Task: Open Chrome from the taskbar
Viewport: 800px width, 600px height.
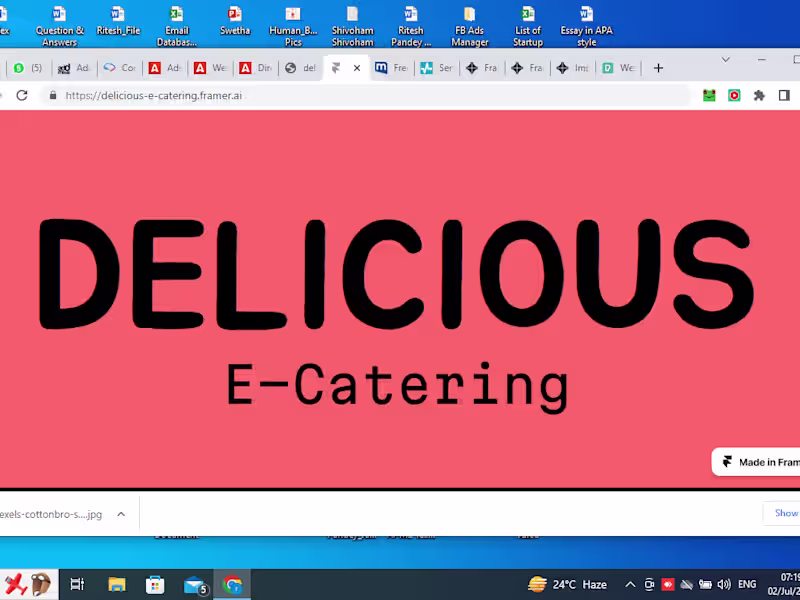Action: [233, 584]
